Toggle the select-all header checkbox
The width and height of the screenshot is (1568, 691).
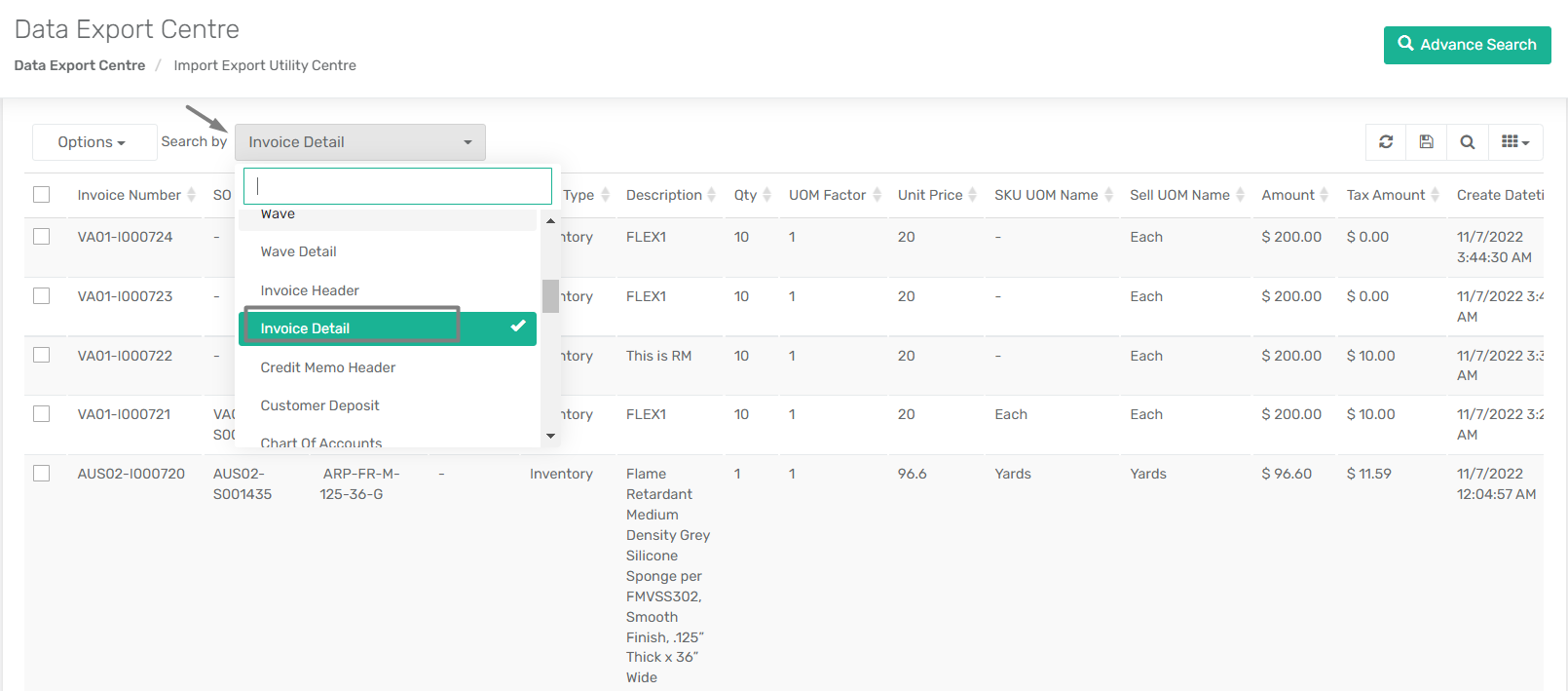[x=41, y=194]
